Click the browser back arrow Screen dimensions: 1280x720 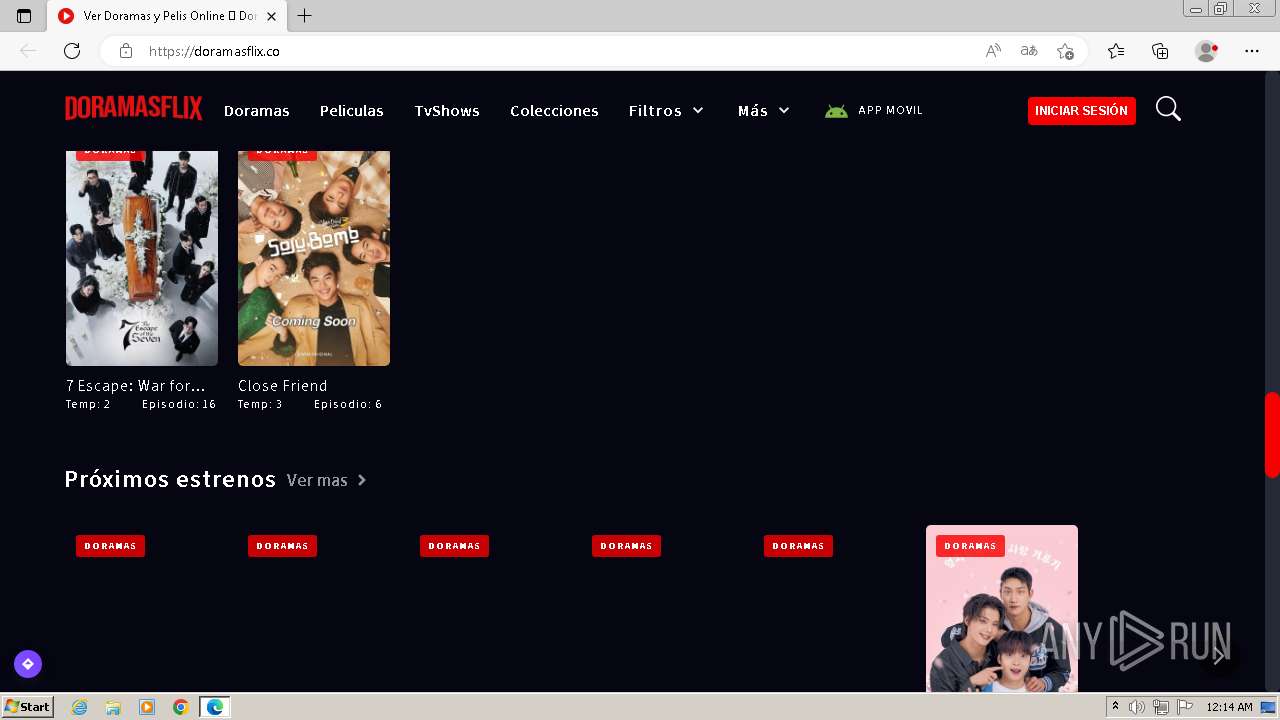(x=28, y=51)
